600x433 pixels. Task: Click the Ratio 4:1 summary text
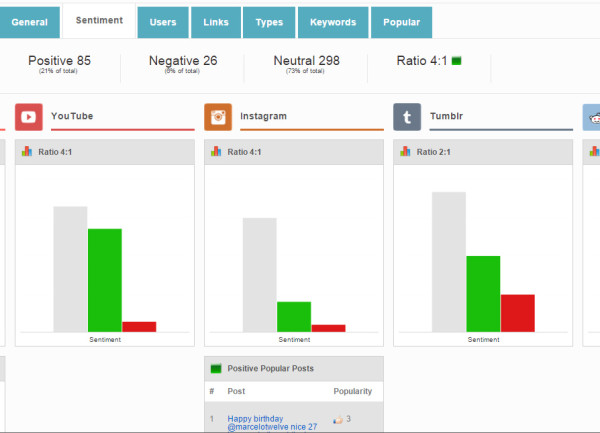click(x=422, y=60)
